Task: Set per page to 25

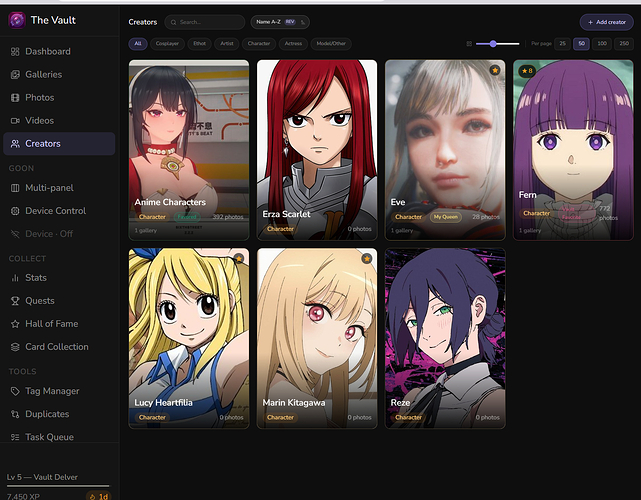Action: [x=563, y=43]
